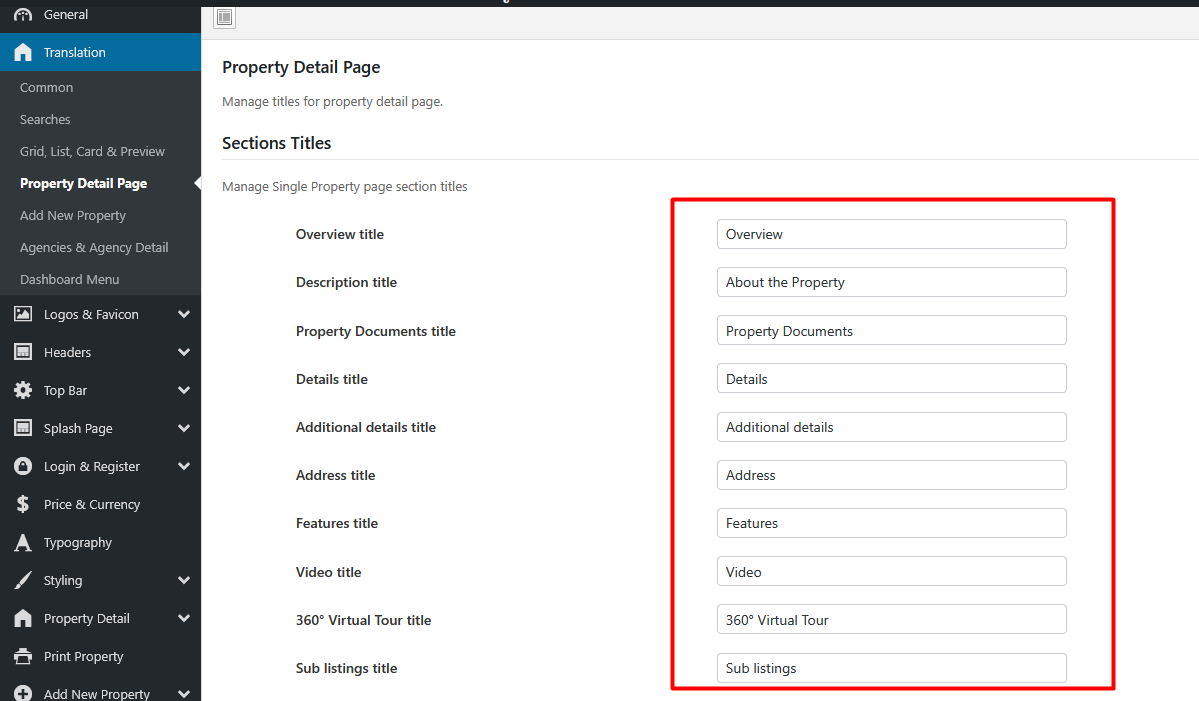This screenshot has width=1199, height=701.
Task: Click the Top Bar gear icon
Action: 23,390
